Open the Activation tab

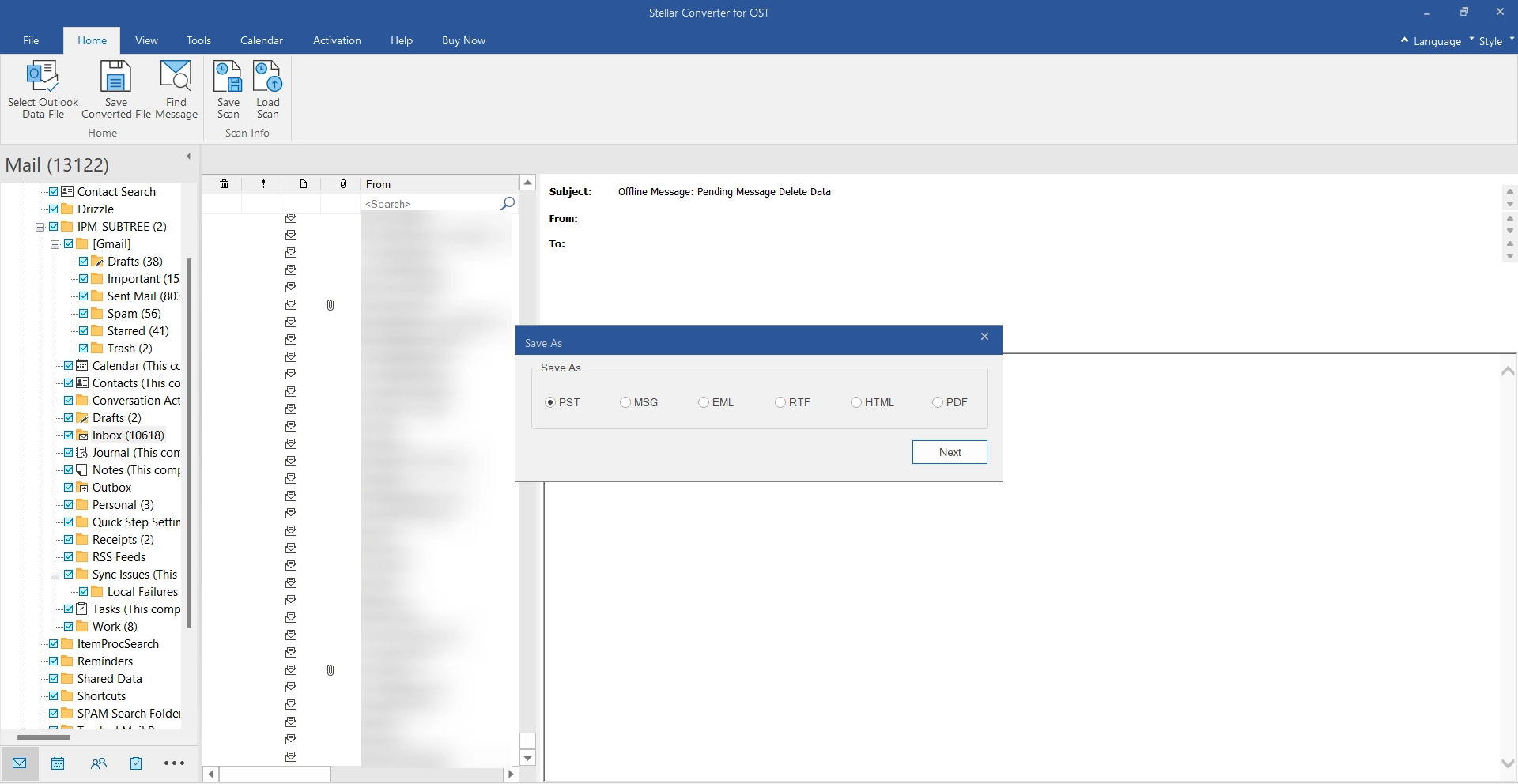click(x=337, y=40)
